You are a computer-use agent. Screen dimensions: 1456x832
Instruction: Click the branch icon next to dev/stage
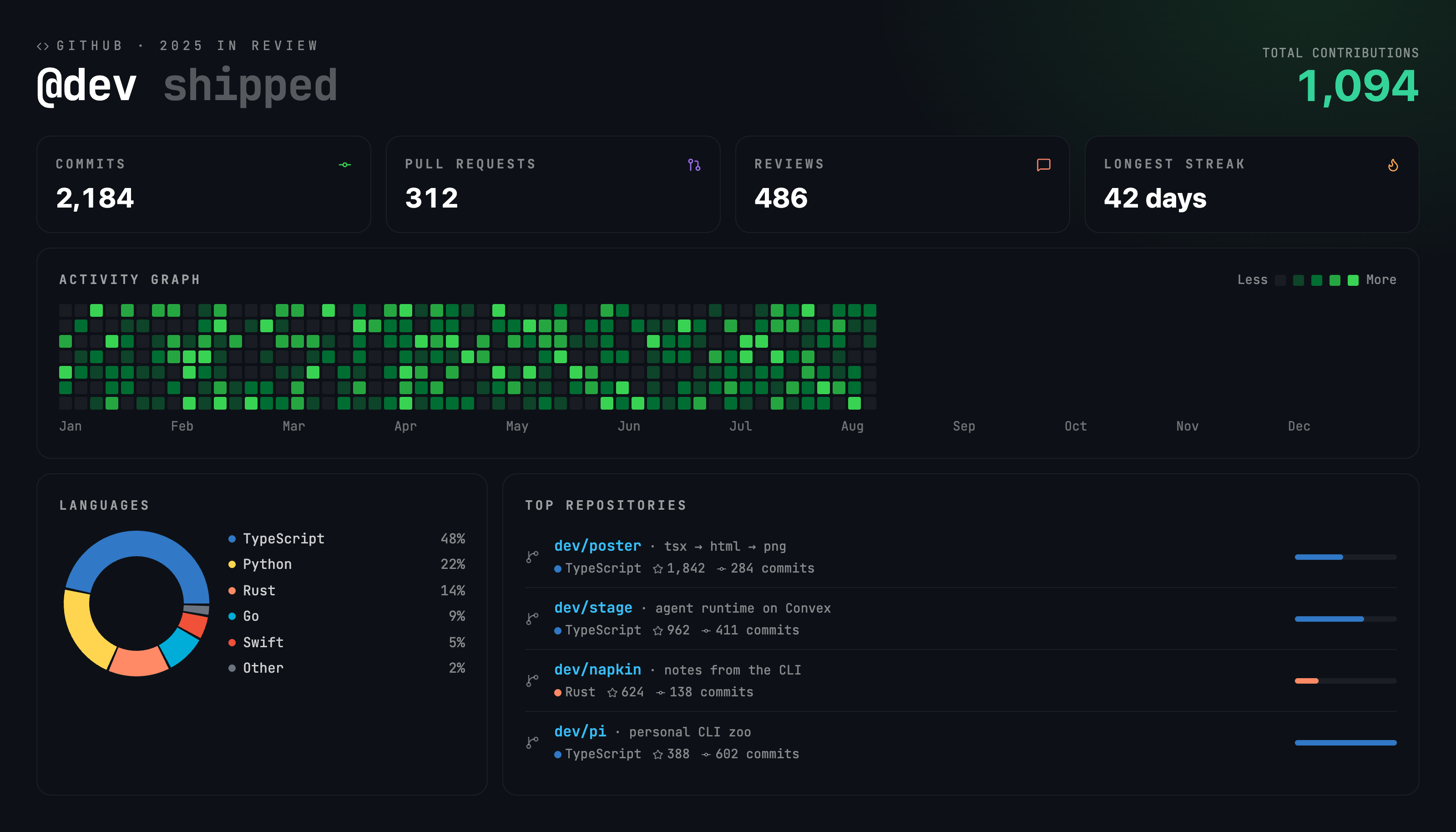click(x=532, y=618)
